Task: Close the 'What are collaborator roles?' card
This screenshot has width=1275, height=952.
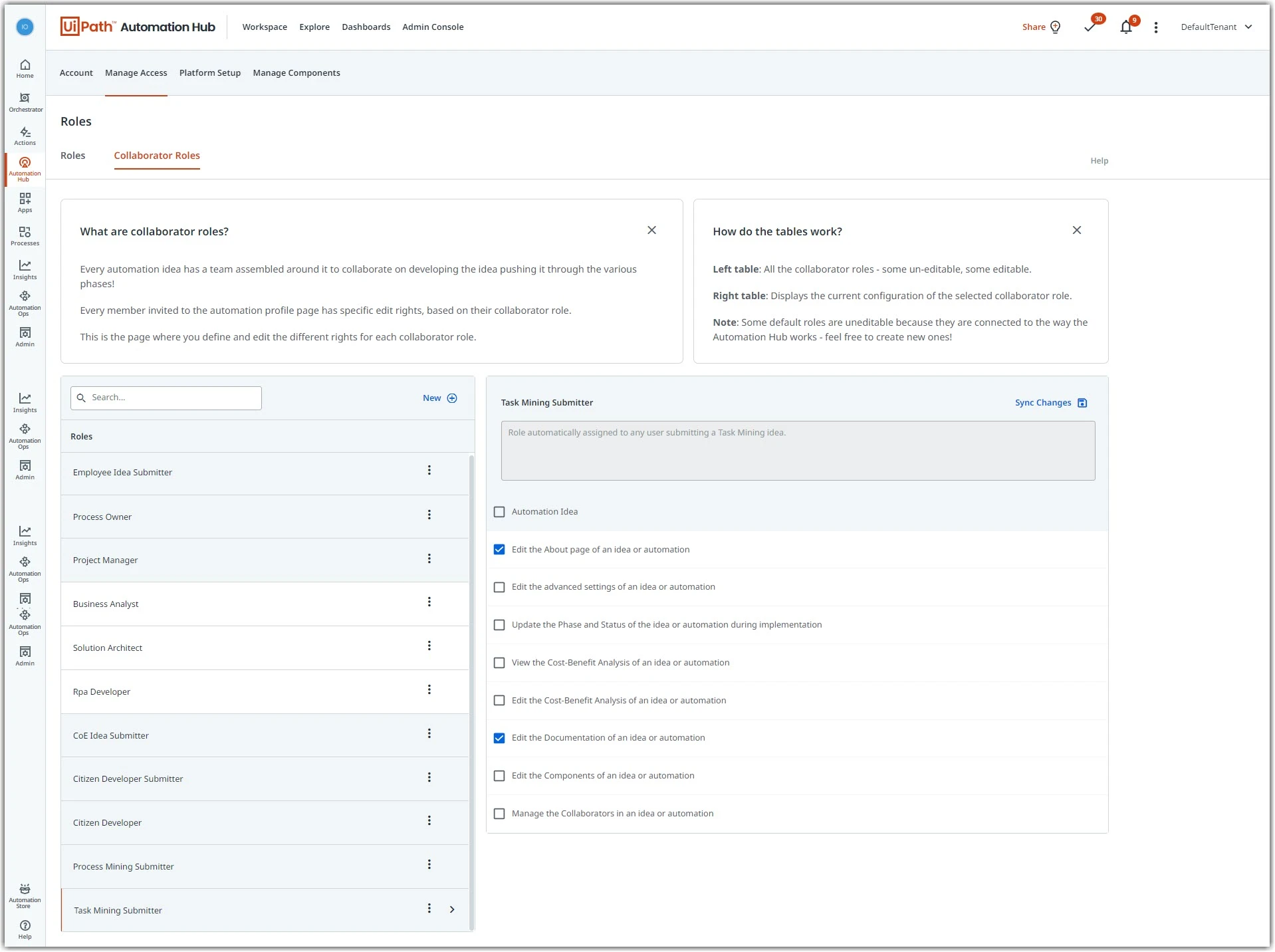Action: point(651,230)
